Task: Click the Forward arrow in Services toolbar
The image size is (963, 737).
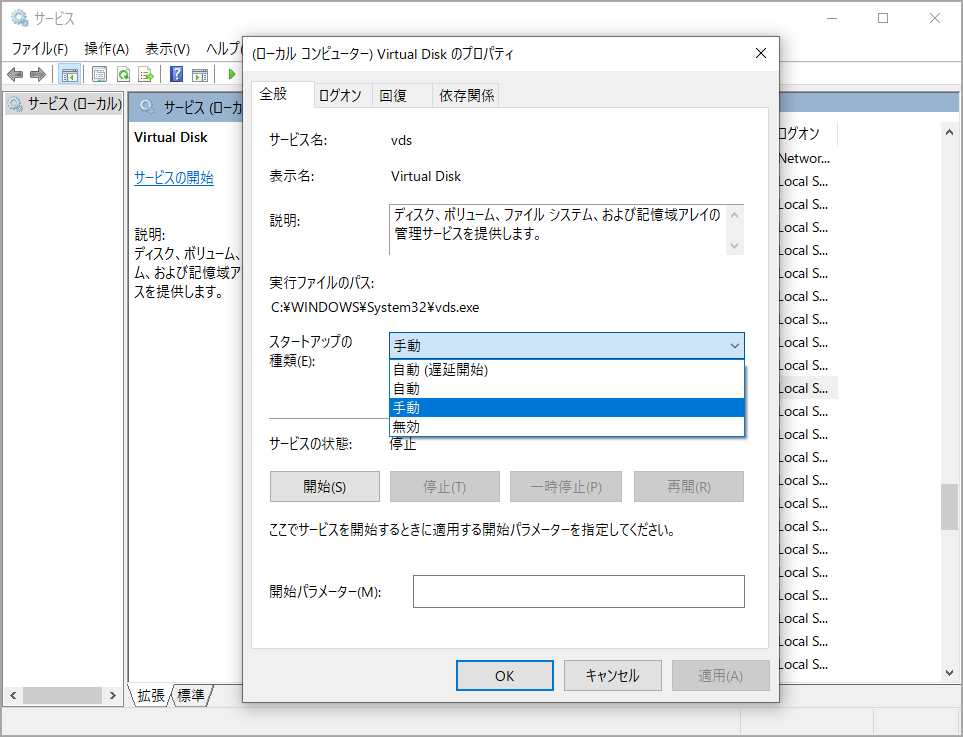Action: tap(38, 75)
